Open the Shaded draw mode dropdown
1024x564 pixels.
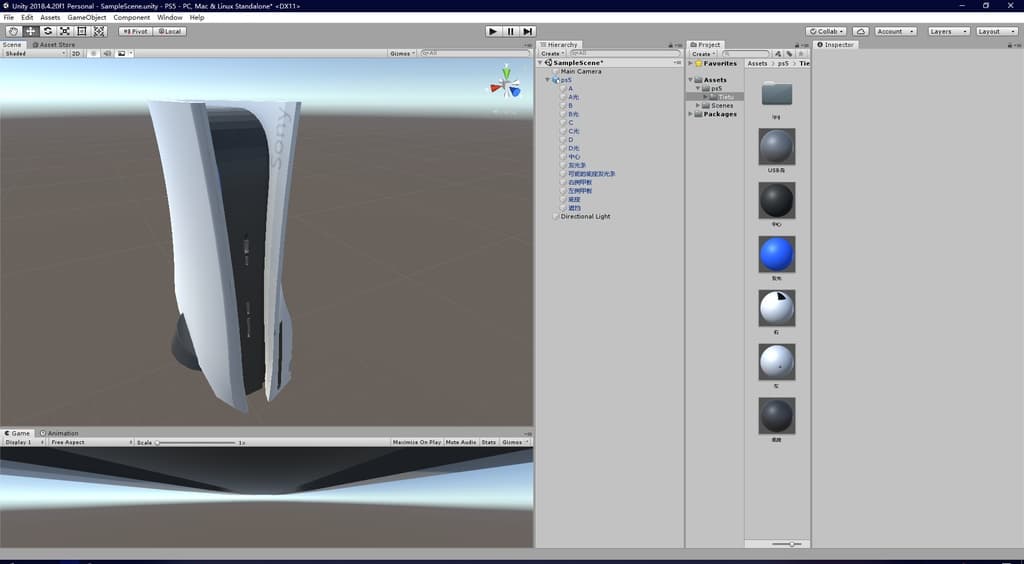(x=34, y=53)
